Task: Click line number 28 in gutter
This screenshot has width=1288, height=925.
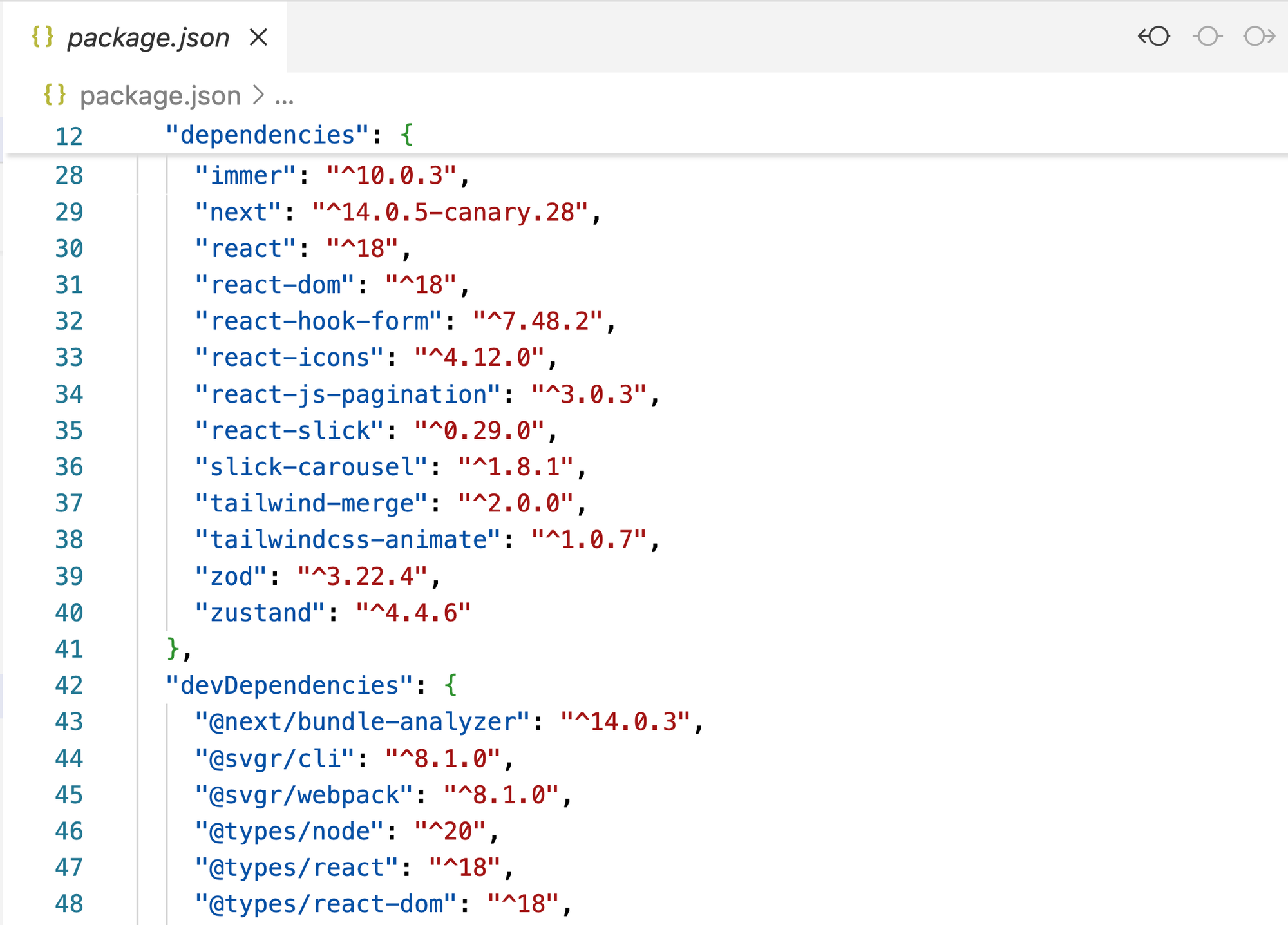Action: (69, 175)
